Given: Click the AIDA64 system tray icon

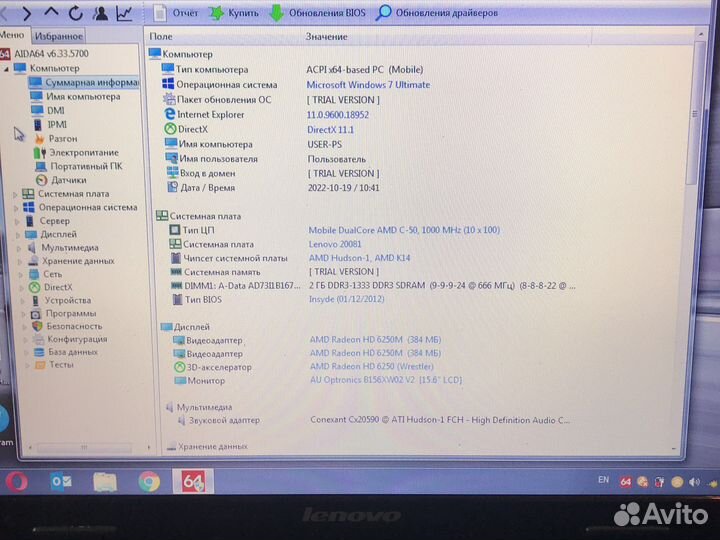Looking at the screenshot, I should pos(625,482).
